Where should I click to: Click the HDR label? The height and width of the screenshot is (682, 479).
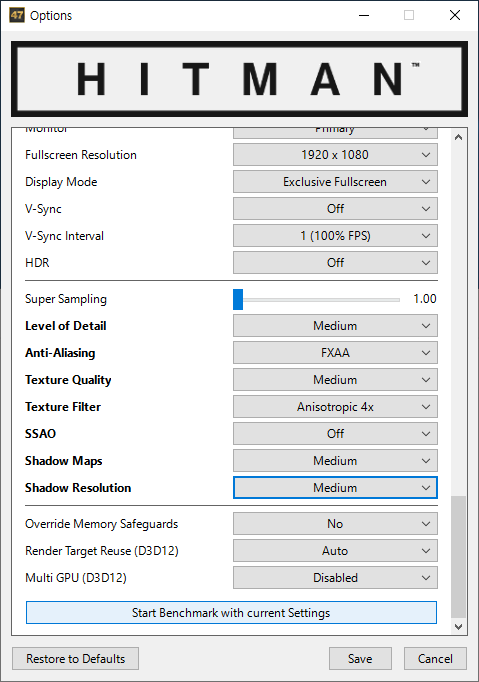coord(37,263)
